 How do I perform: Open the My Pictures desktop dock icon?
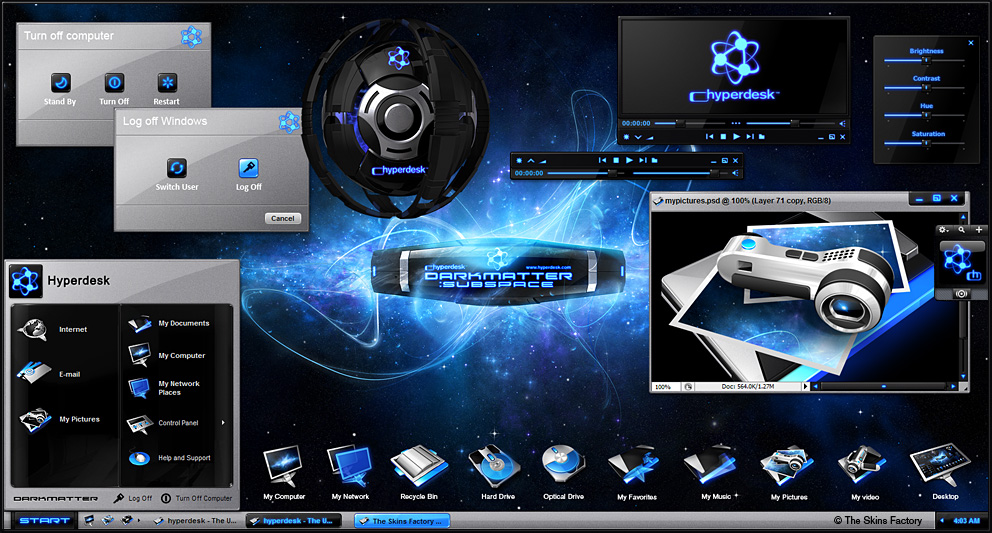coord(788,473)
